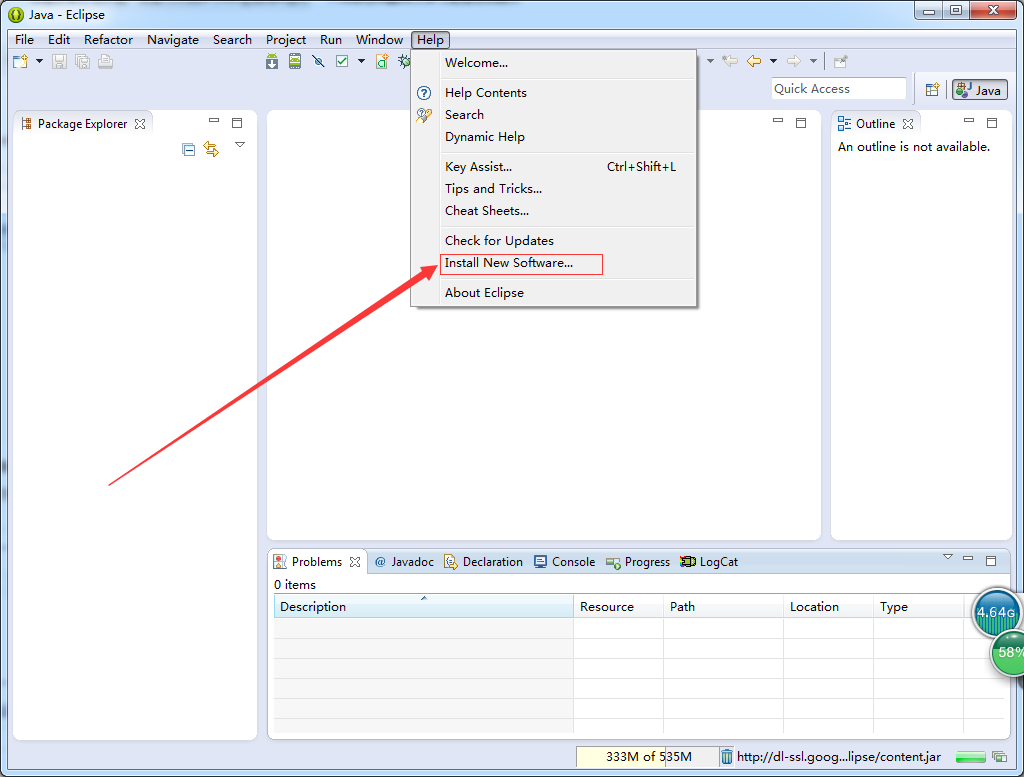This screenshot has width=1024, height=777.
Task: Minimize the editor area
Action: coord(778,121)
